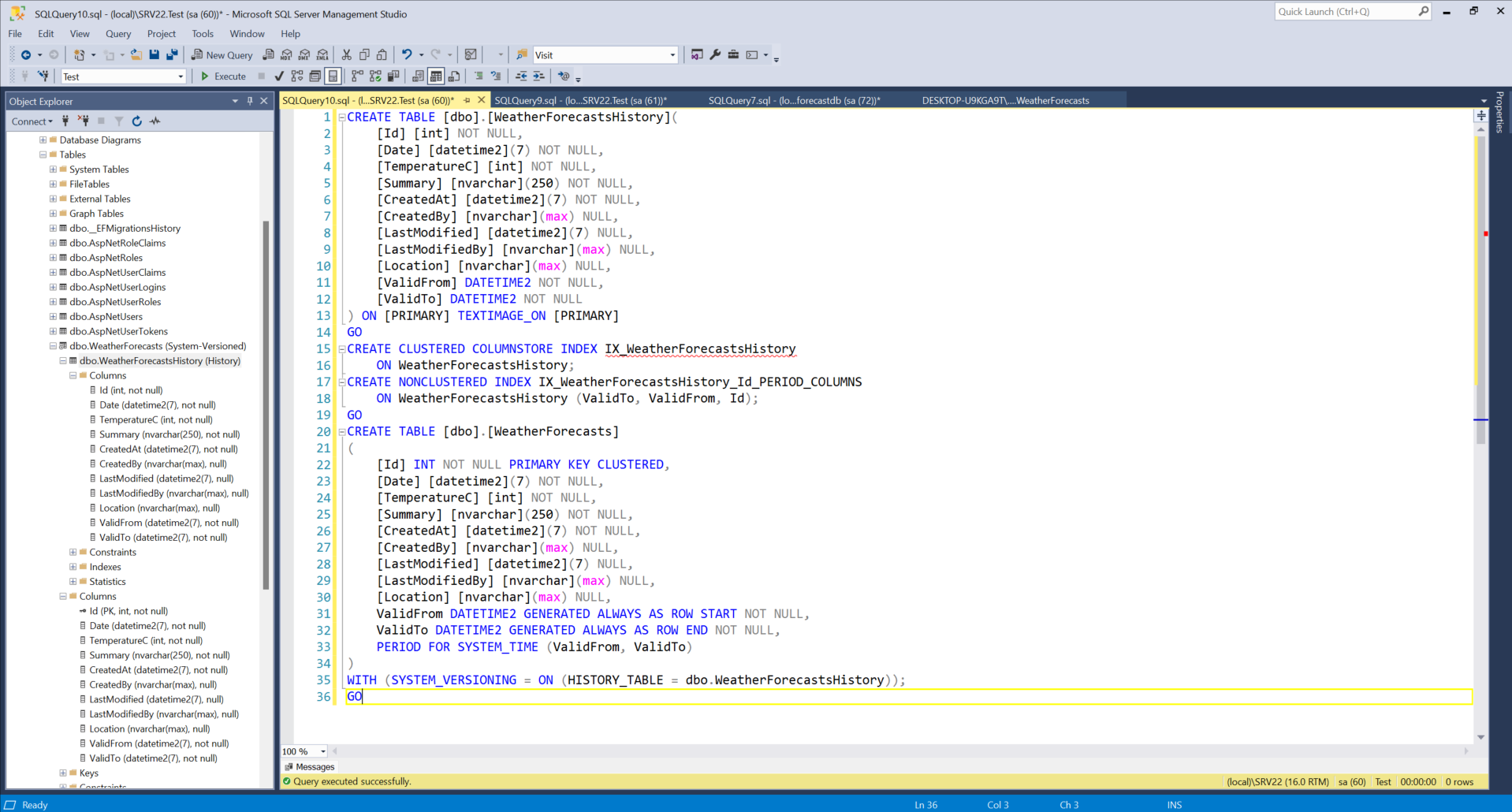Click the Include Actual Execution Plan toggle
The height and width of the screenshot is (812, 1512).
(356, 76)
